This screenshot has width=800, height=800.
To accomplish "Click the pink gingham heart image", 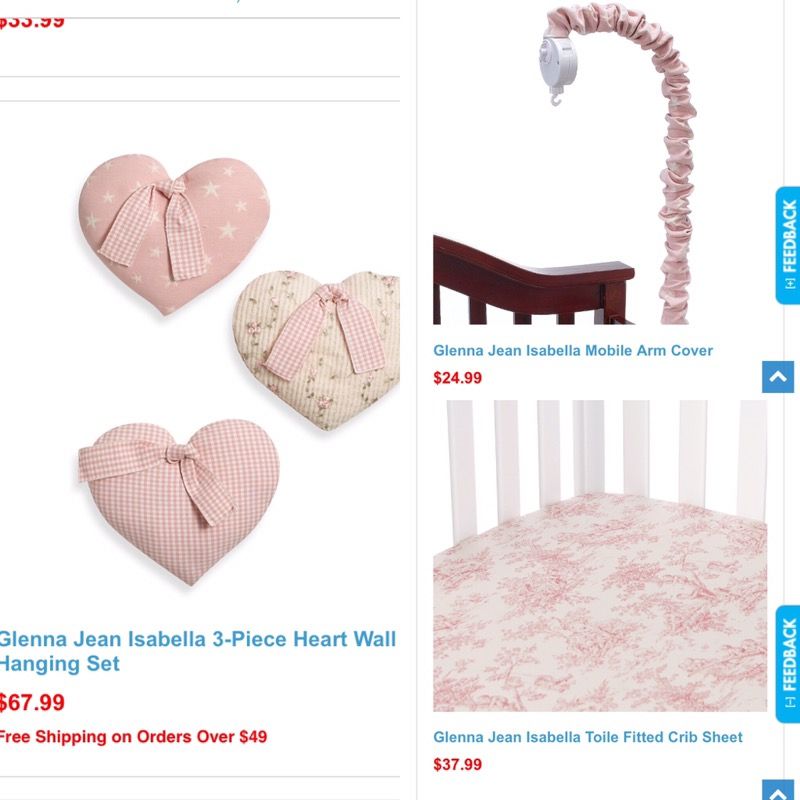I will coord(179,502).
